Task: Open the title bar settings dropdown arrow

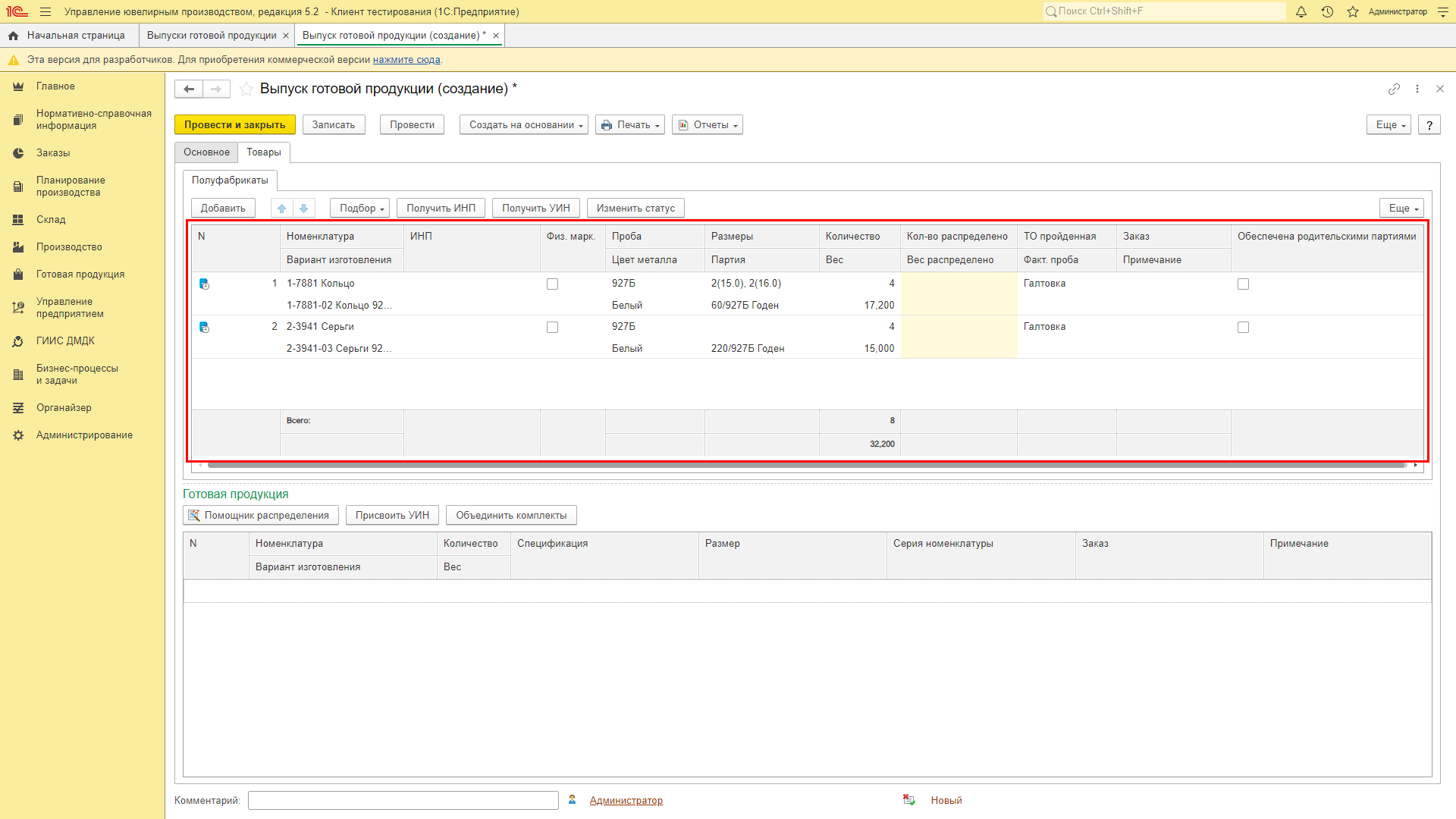Action: tap(1443, 11)
